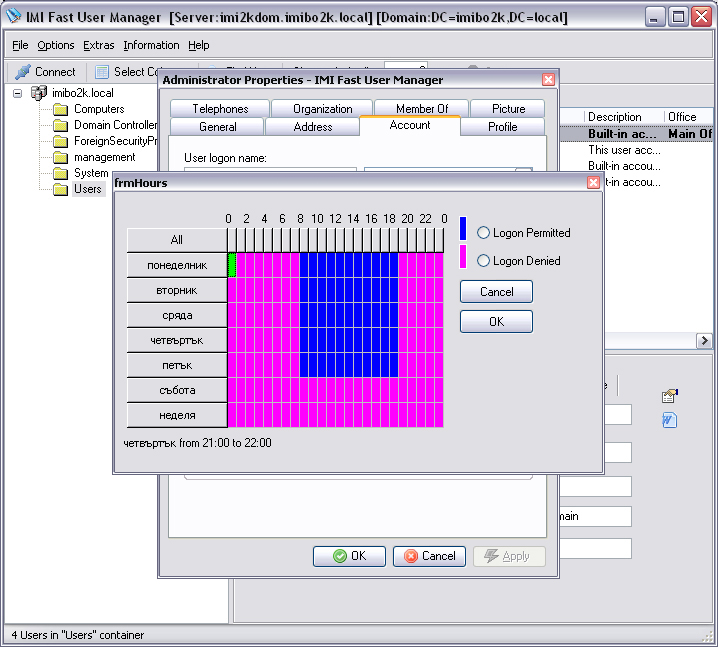
Task: Click the Domain Controllers folder icon
Action: [x=60, y=125]
